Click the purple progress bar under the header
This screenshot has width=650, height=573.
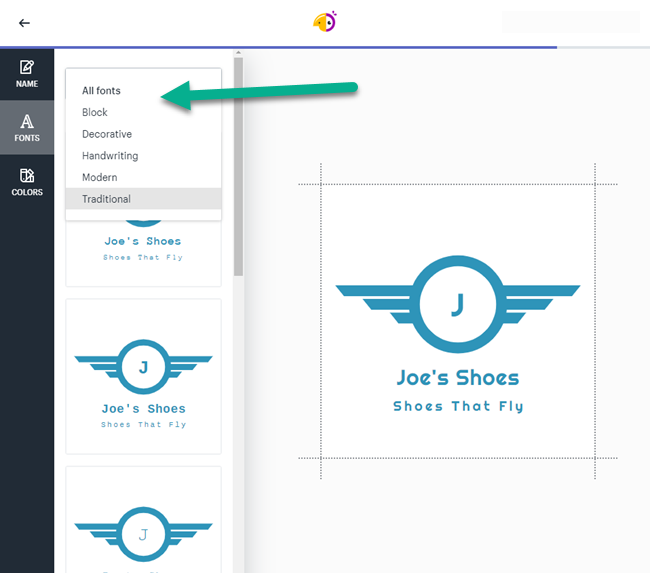tap(300, 47)
